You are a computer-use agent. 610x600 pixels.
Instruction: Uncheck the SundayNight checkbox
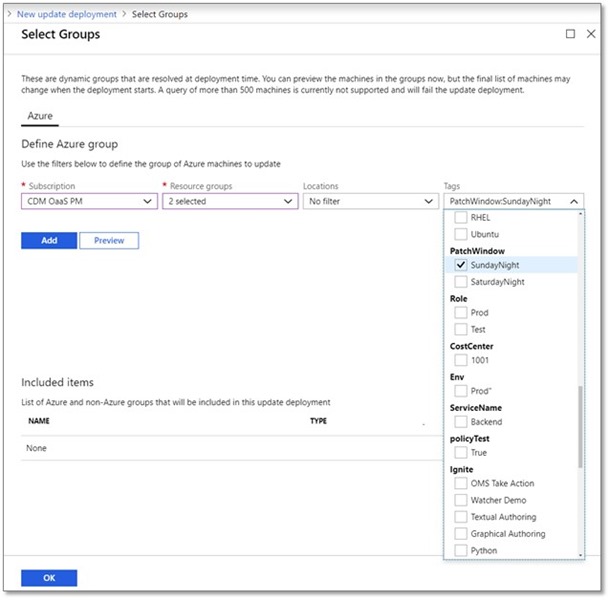point(461,265)
